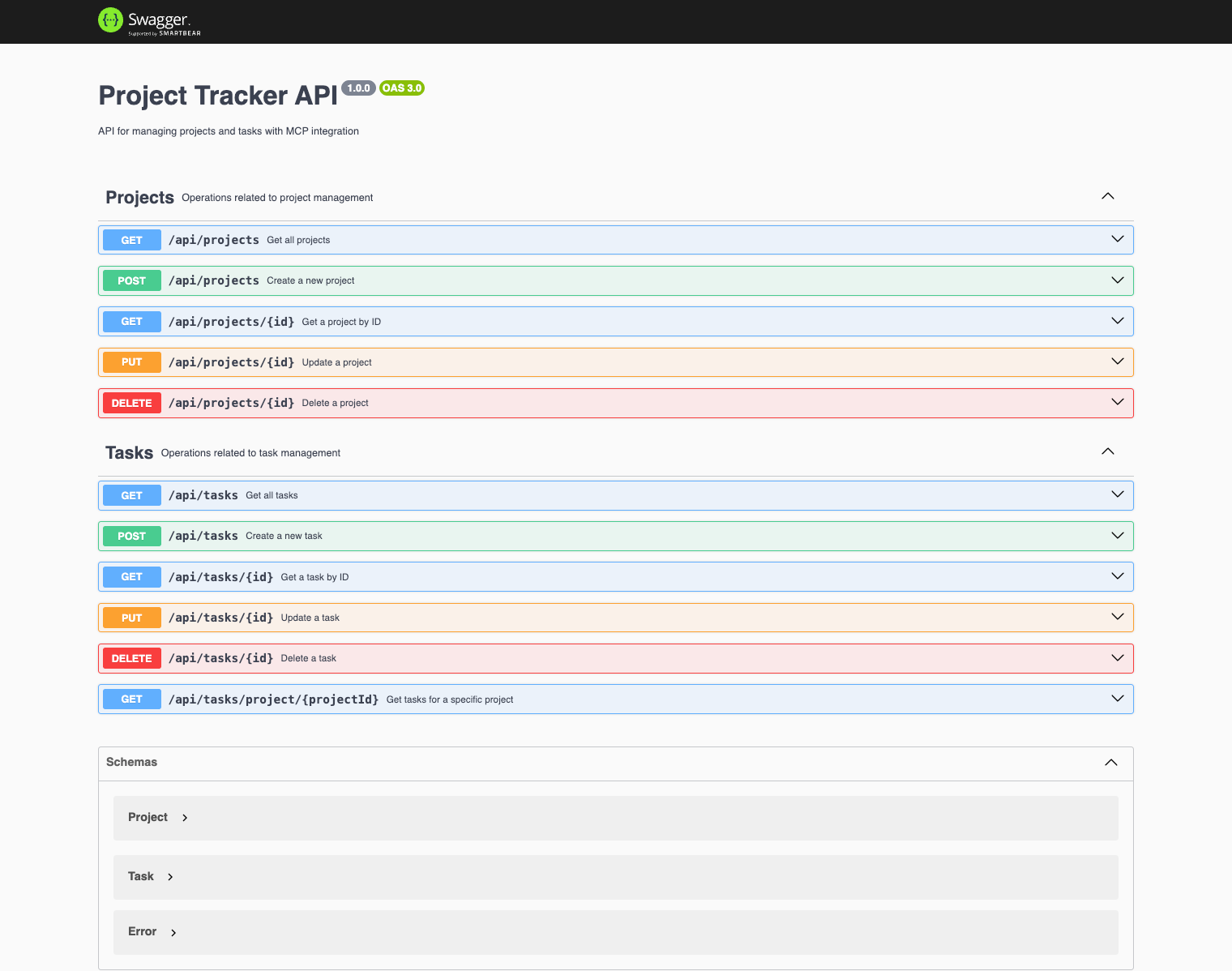
Task: Click the PUT button for /api/tasks/{id}
Action: point(131,618)
